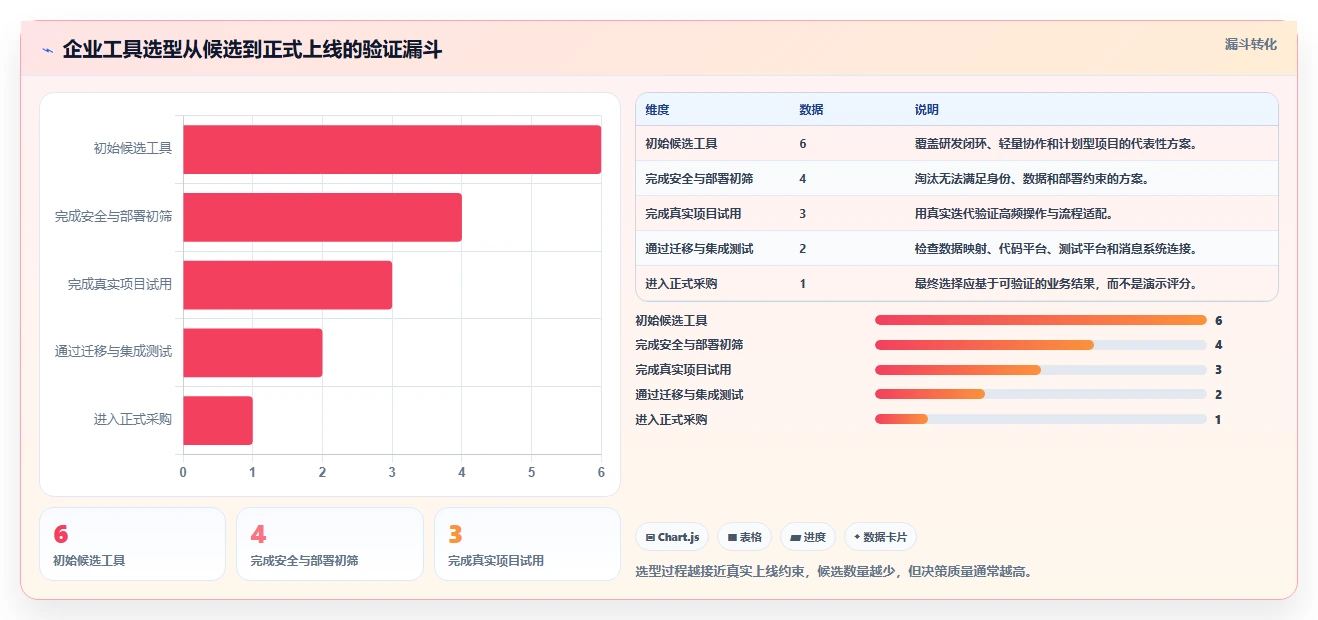Click the 完成真实项目试用 progress bar

(x=1041, y=370)
